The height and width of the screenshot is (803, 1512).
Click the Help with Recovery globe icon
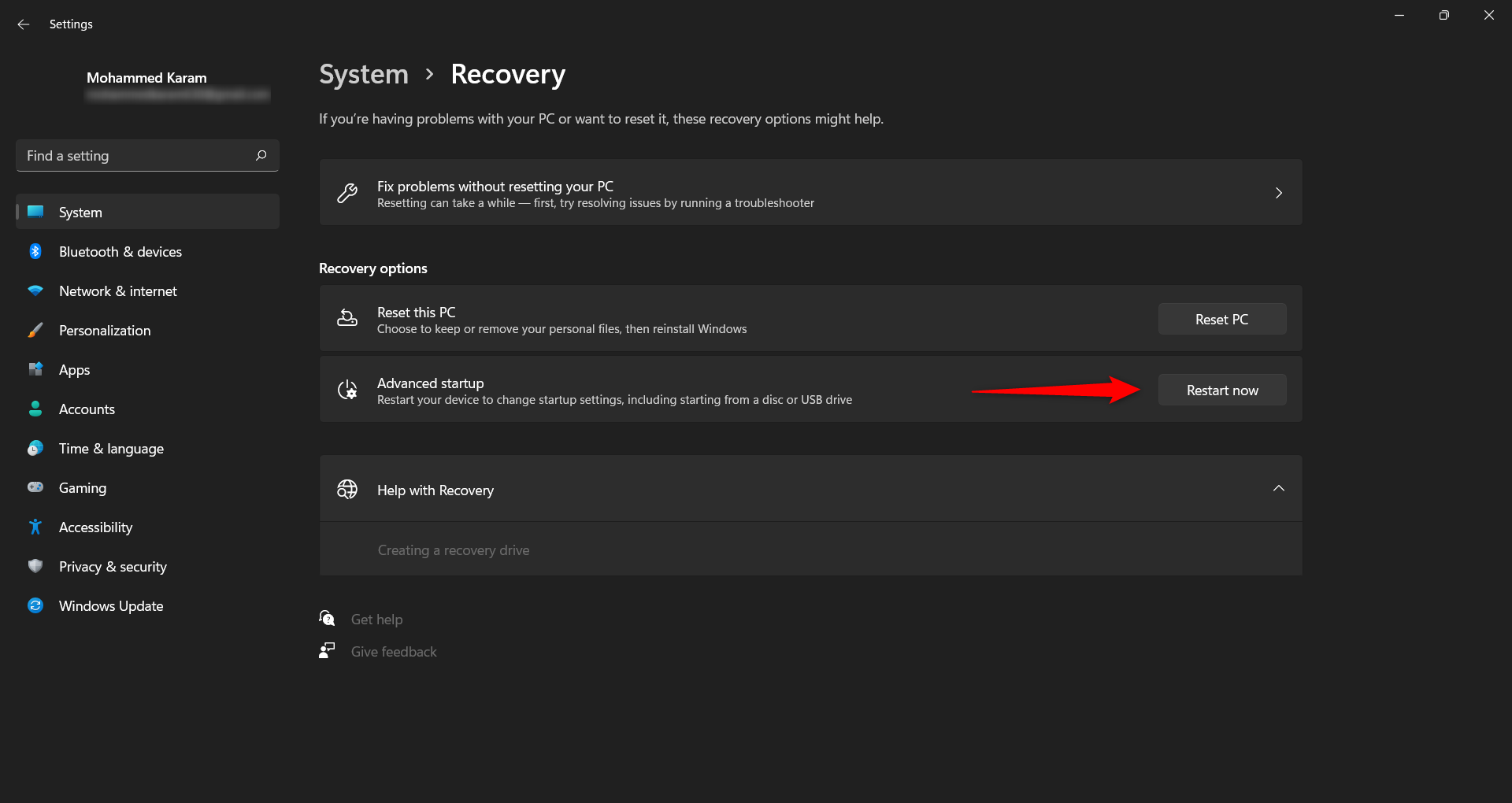pyautogui.click(x=347, y=489)
